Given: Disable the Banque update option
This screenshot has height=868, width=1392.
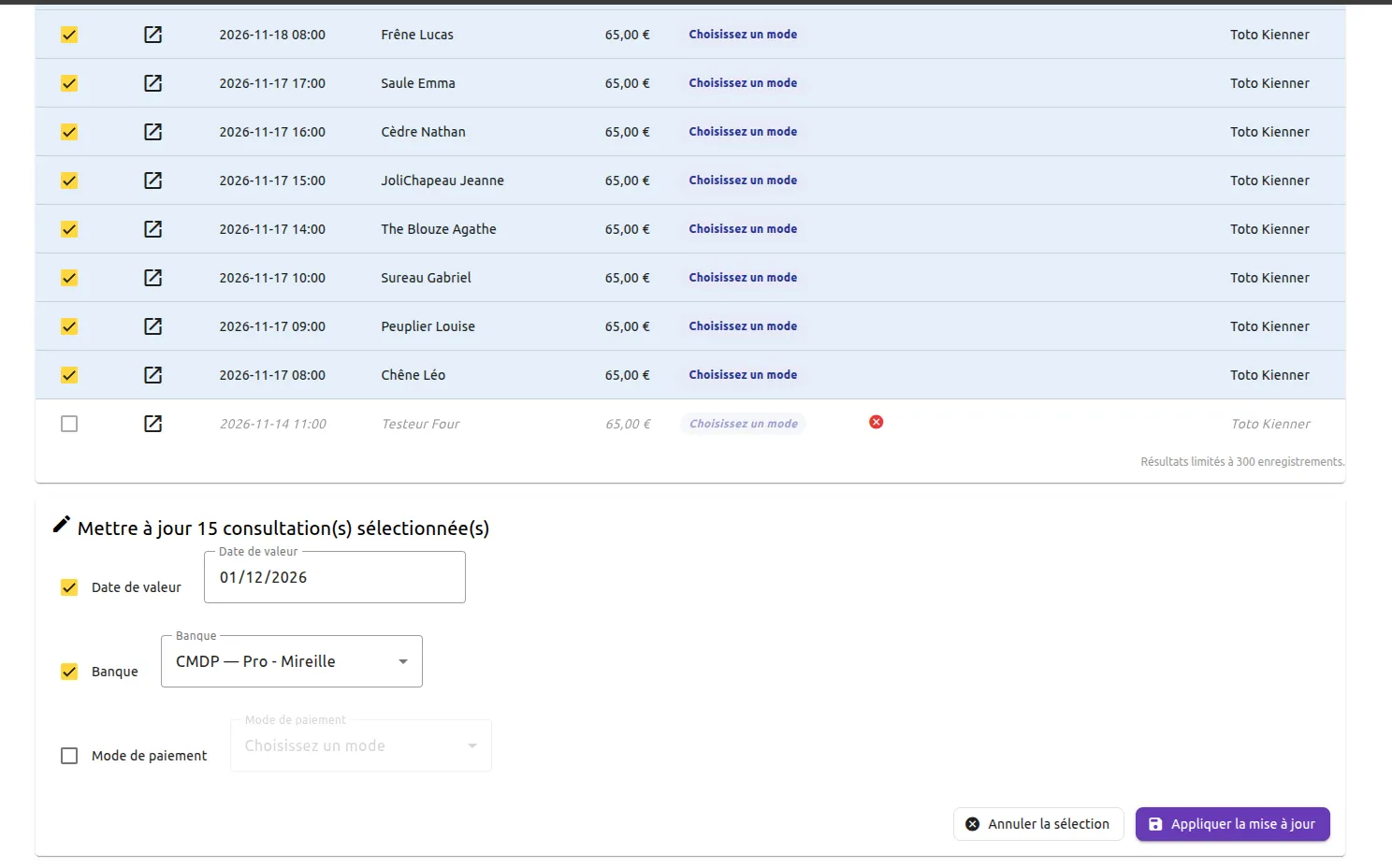Looking at the screenshot, I should click(x=69, y=672).
